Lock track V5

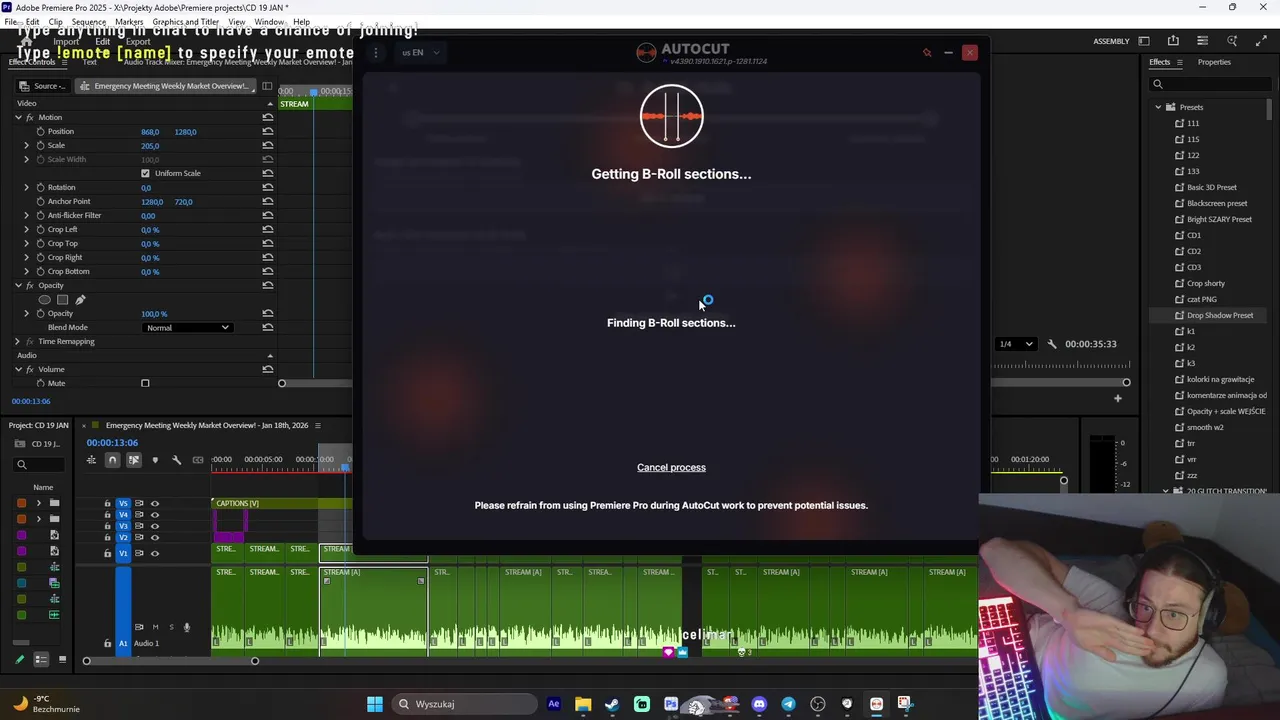[107, 503]
